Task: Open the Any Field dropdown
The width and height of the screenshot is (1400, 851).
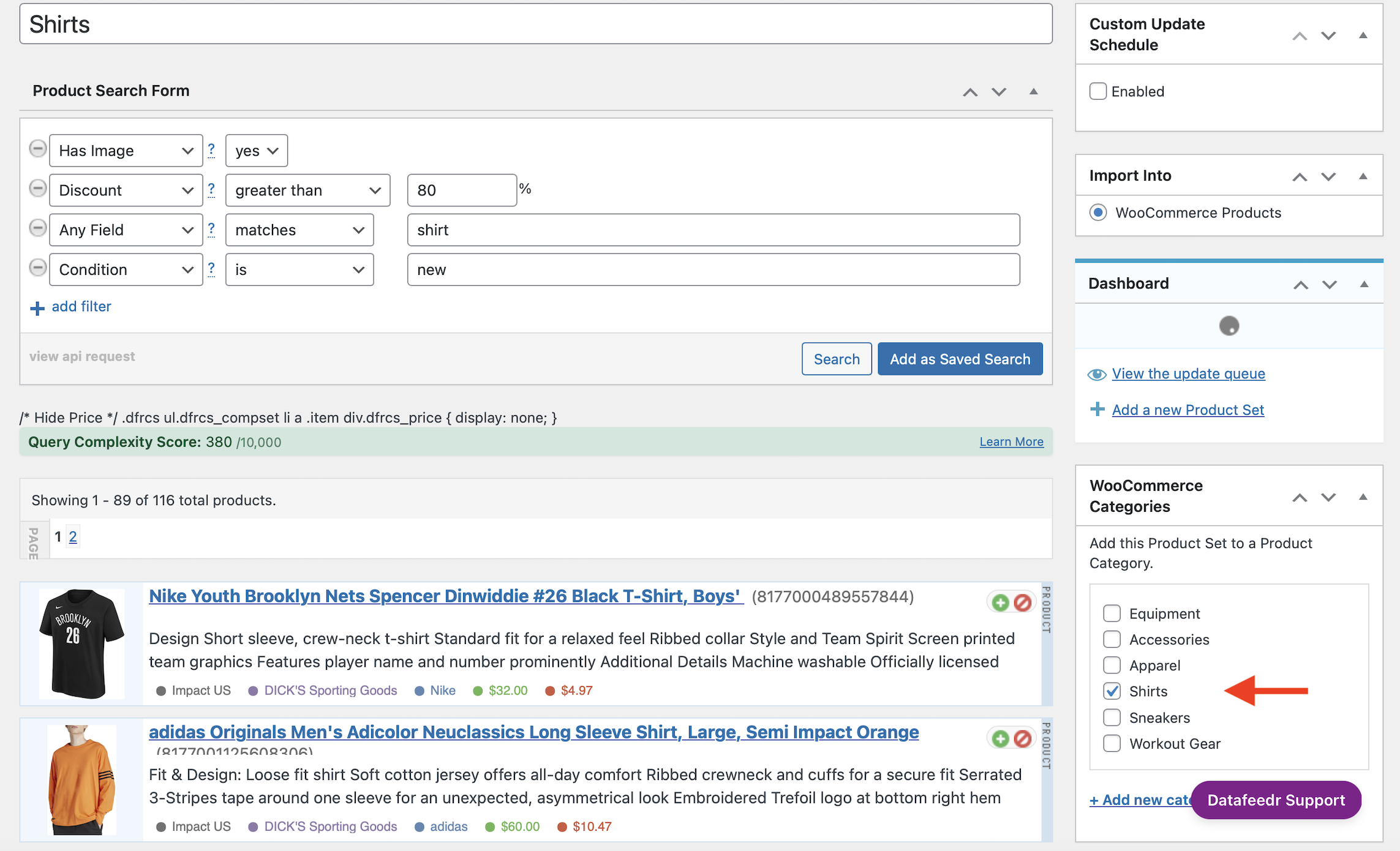Action: tap(126, 230)
